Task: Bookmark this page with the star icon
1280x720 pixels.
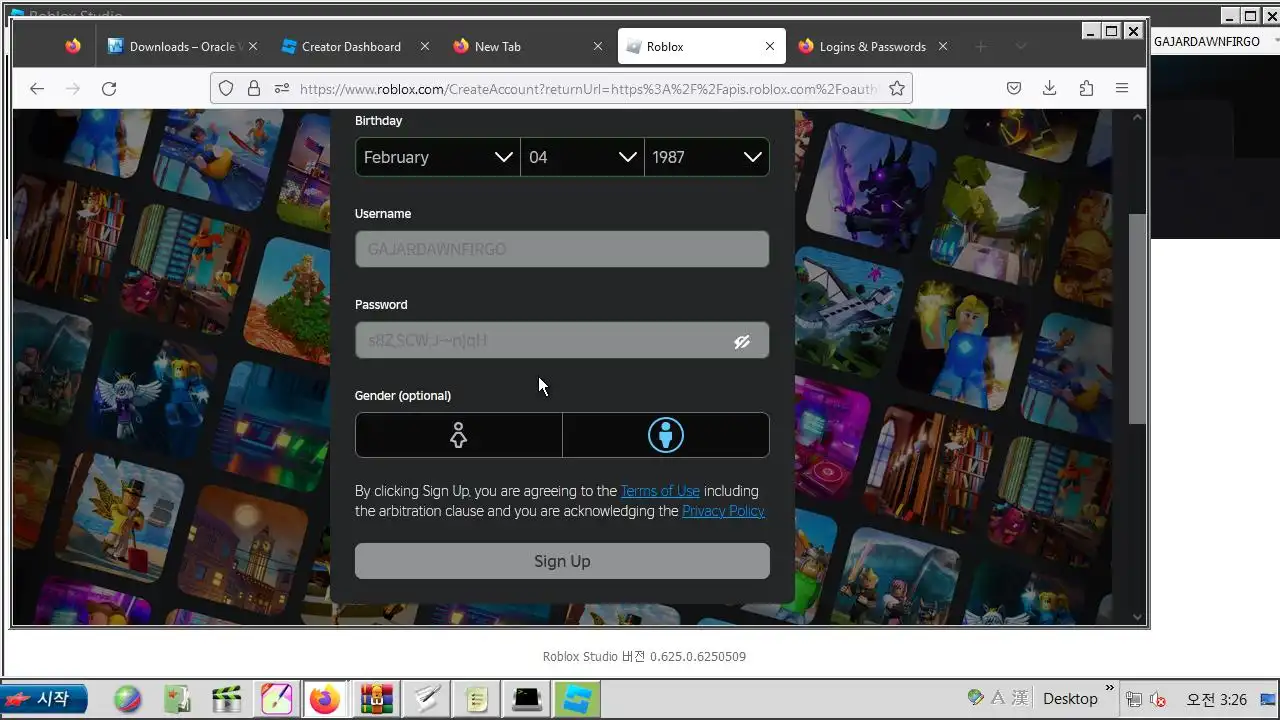Action: (x=897, y=88)
